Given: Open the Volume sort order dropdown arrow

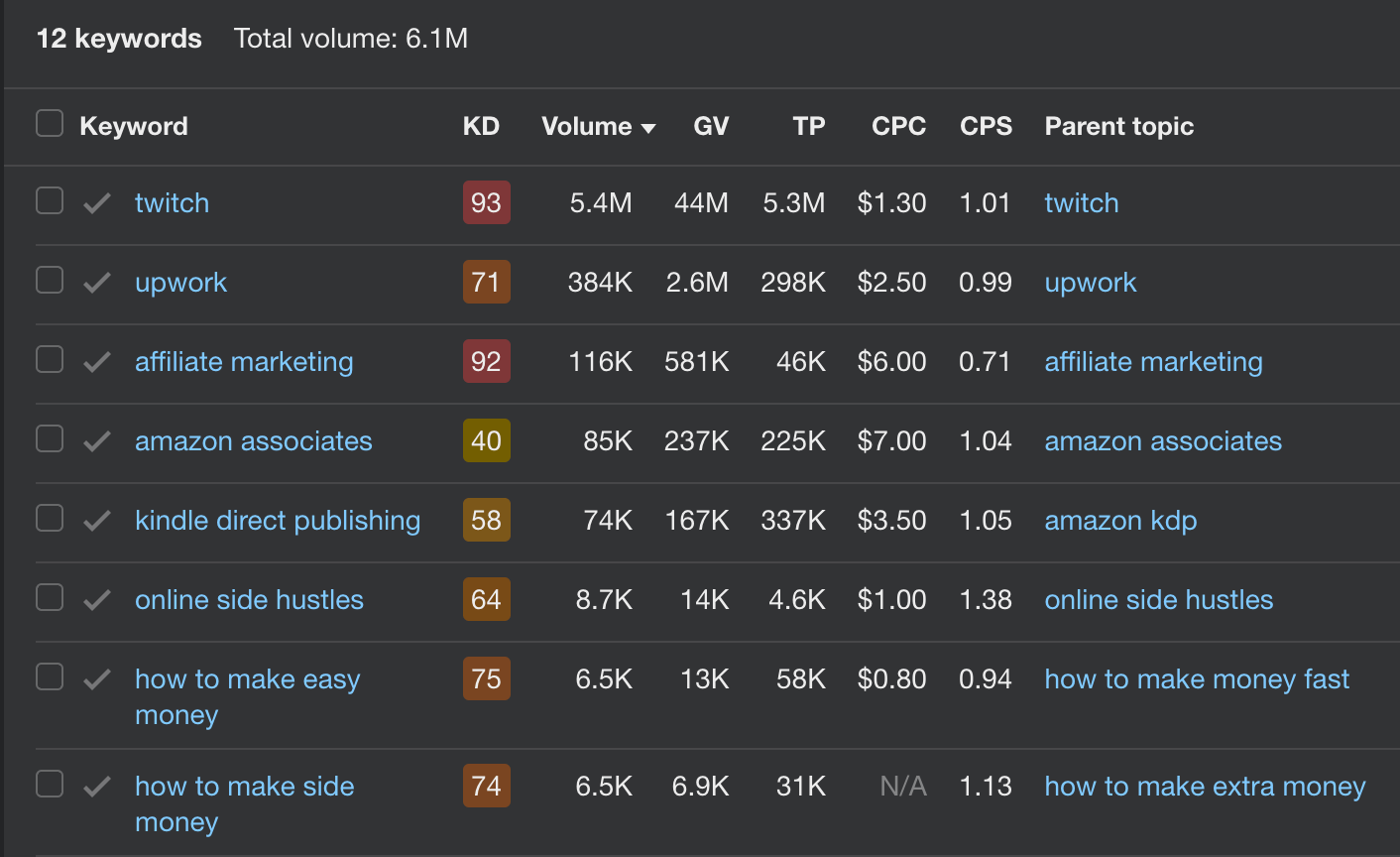Looking at the screenshot, I should (x=649, y=127).
